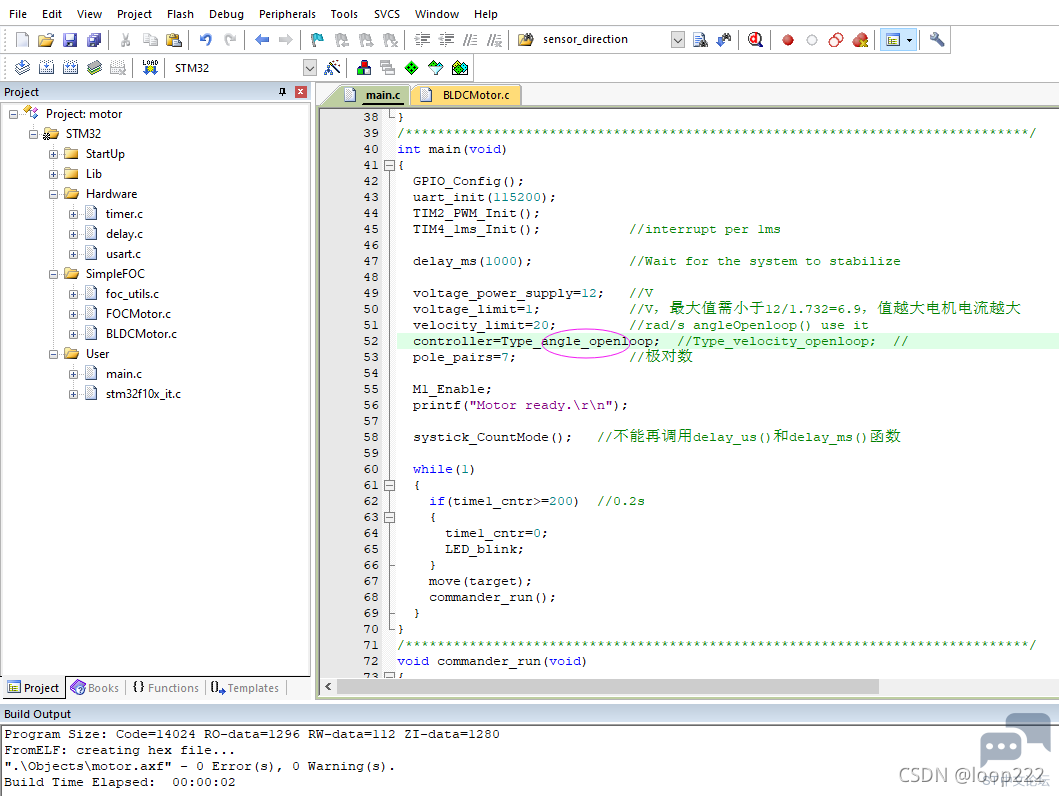Insert breakpoint red circle icon

787,40
